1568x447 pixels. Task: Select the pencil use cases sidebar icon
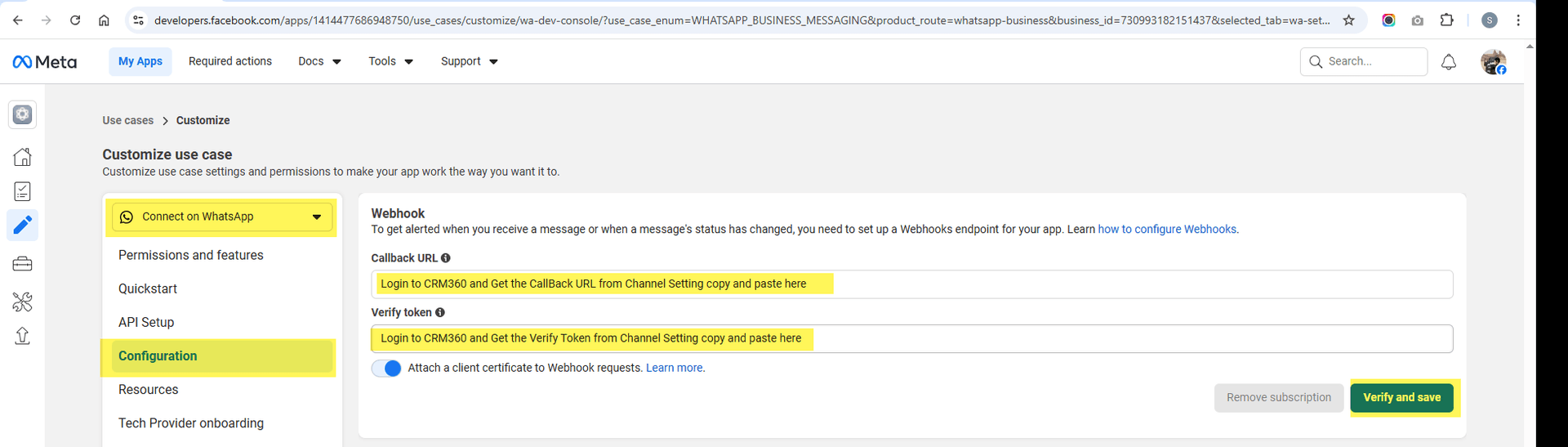coord(23,225)
